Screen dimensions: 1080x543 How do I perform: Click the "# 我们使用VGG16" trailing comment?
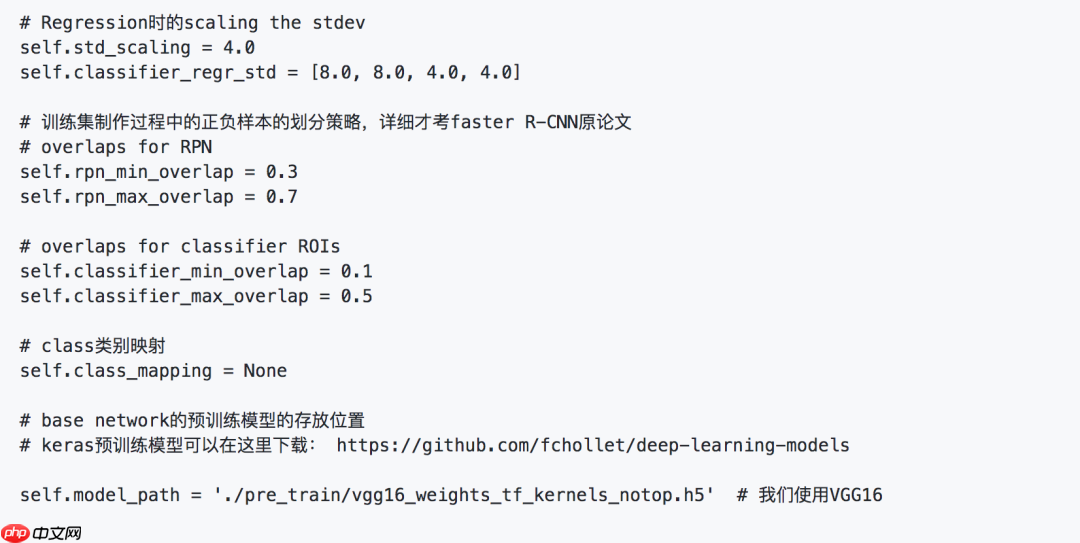point(810,495)
